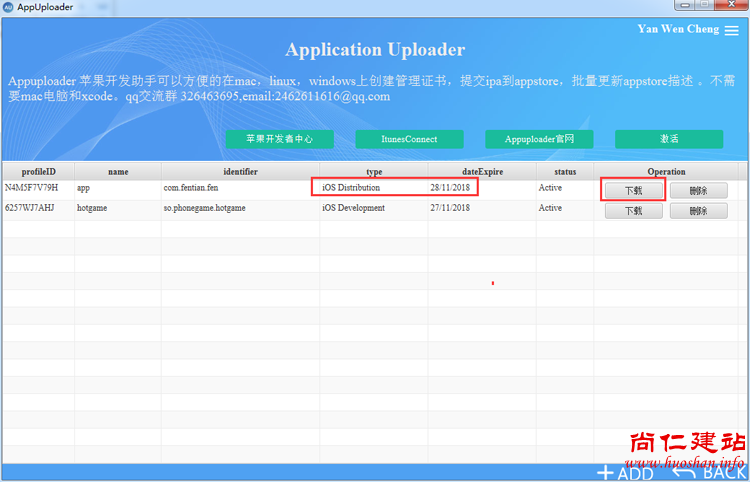Screen dimensions: 750x482
Task: Click the BACK arrow icon
Action: click(685, 472)
